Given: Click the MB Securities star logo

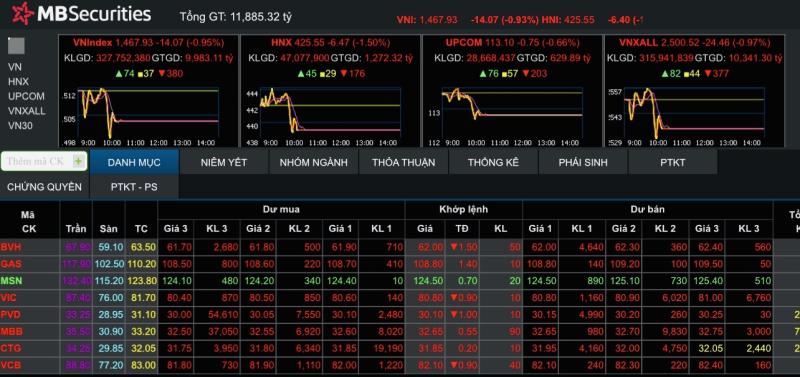Looking at the screenshot, I should pyautogui.click(x=22, y=14).
